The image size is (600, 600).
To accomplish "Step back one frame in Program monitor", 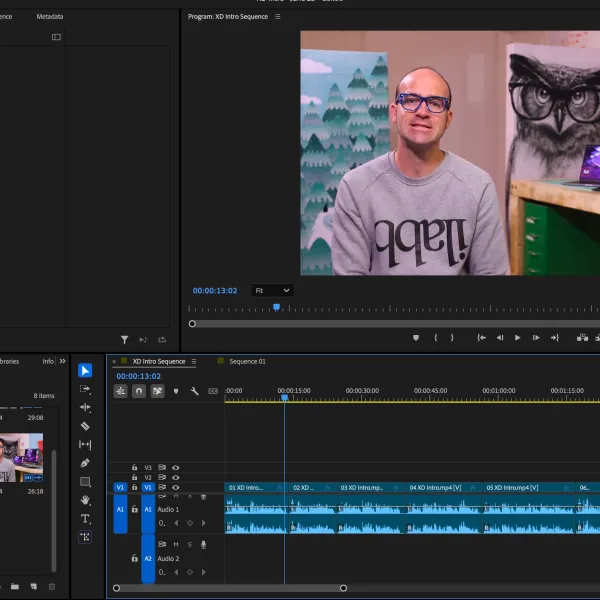I will (x=500, y=338).
